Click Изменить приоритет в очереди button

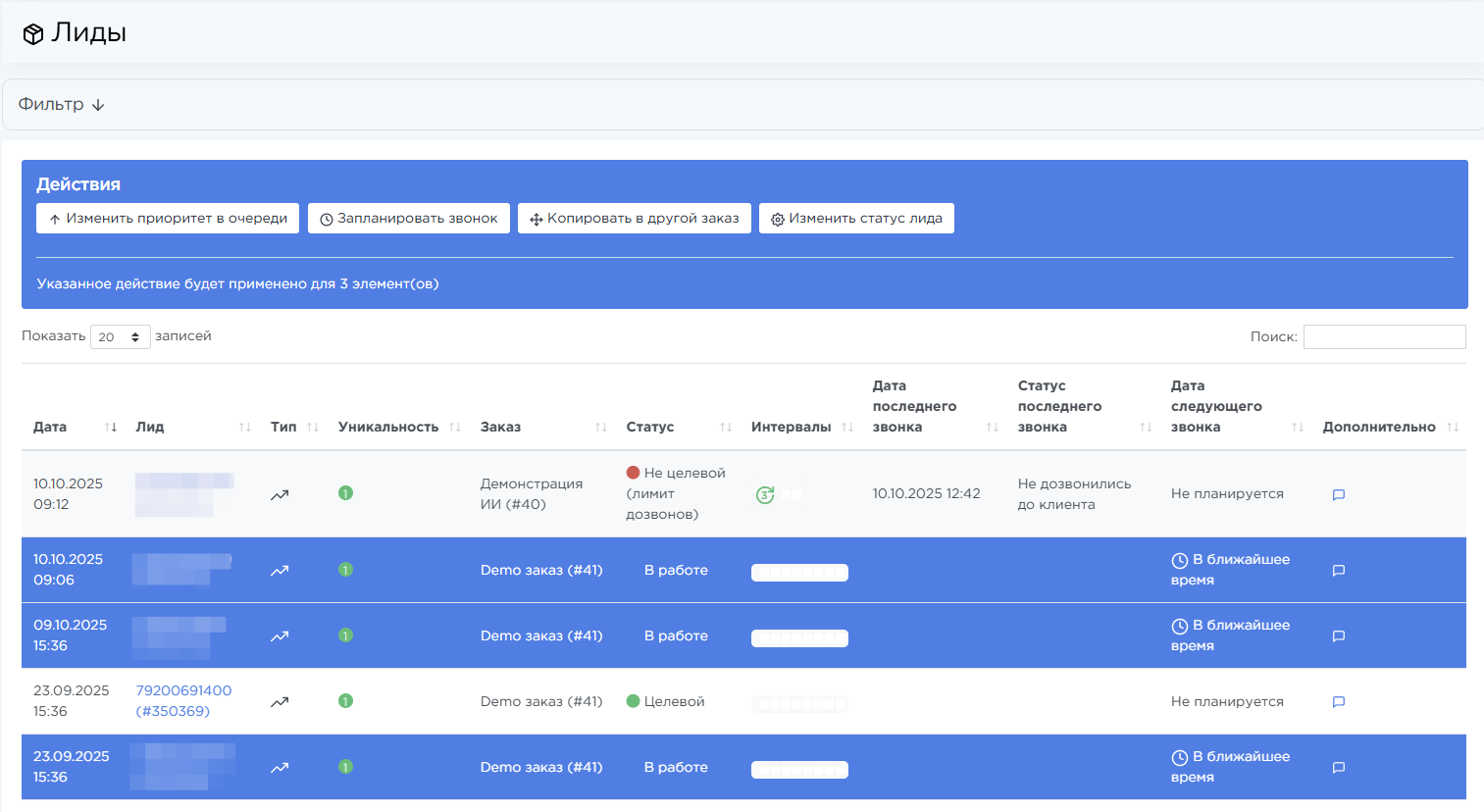168,218
